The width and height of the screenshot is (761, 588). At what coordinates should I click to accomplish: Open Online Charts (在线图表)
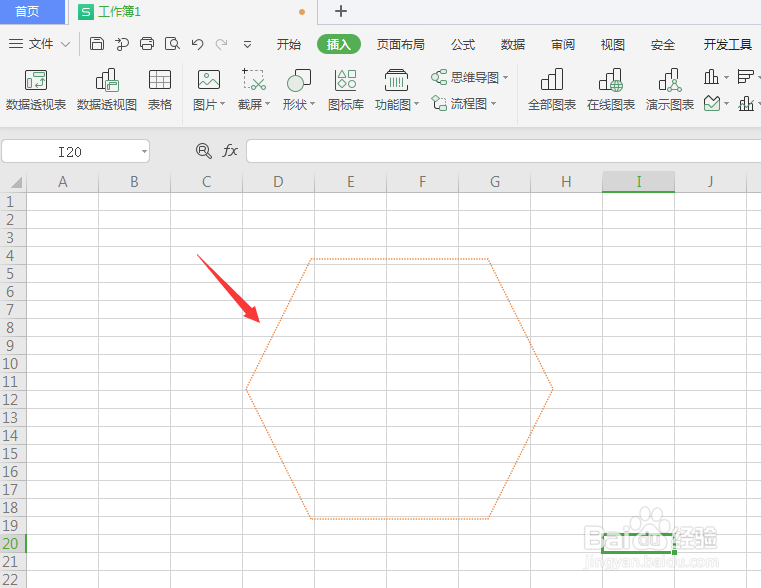[x=611, y=90]
